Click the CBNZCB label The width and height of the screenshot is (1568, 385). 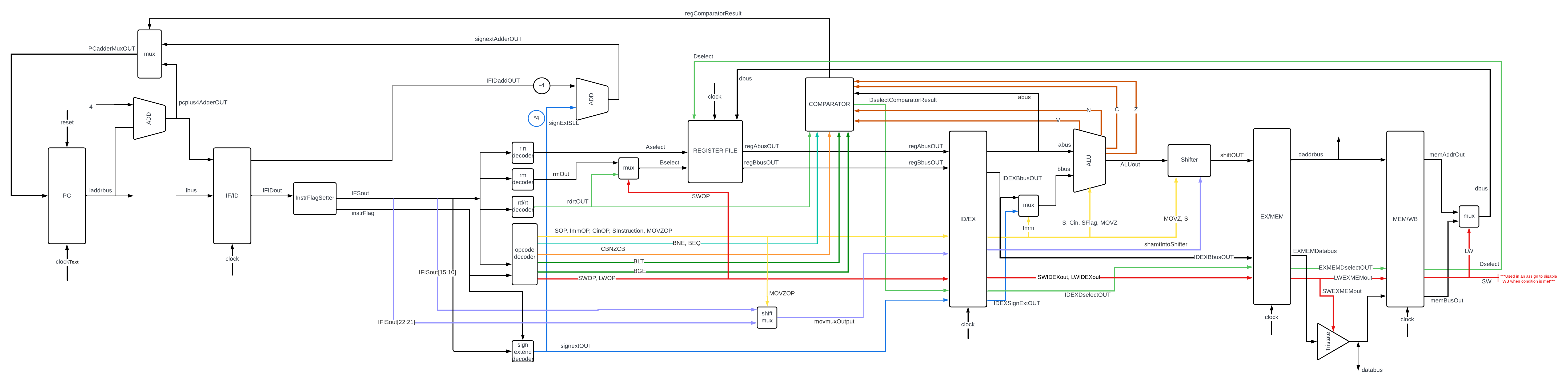pyautogui.click(x=613, y=249)
